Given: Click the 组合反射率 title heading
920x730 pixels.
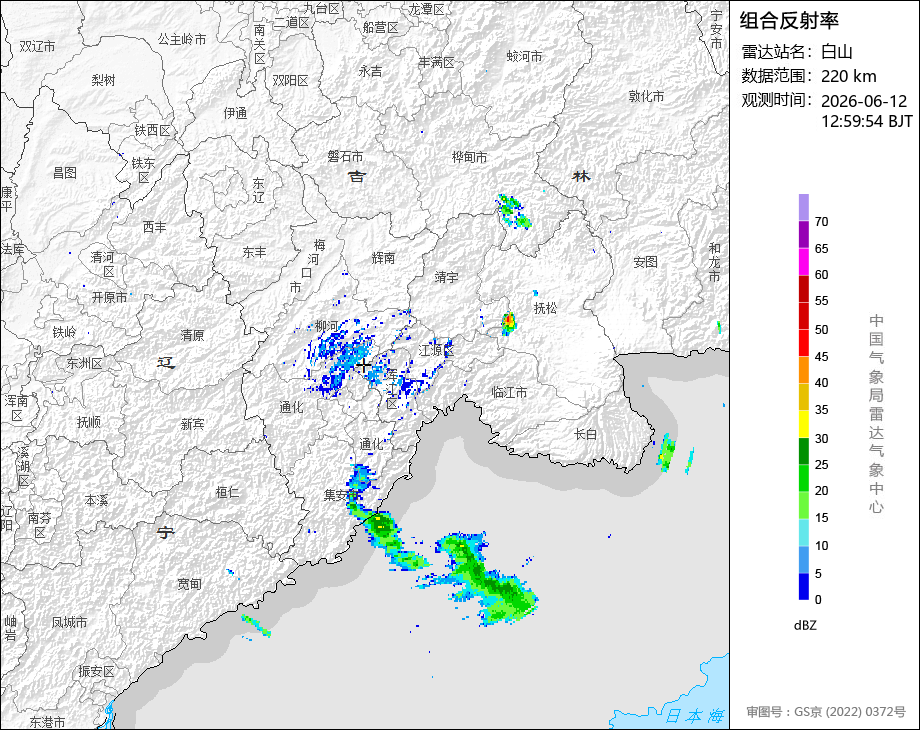Looking at the screenshot, I should click(789, 21).
